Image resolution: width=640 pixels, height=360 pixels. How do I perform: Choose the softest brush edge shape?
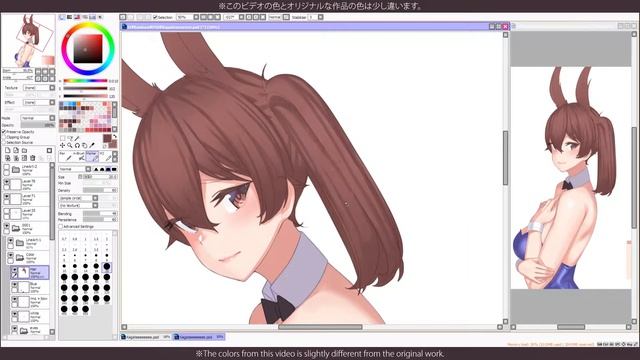[x=96, y=169]
